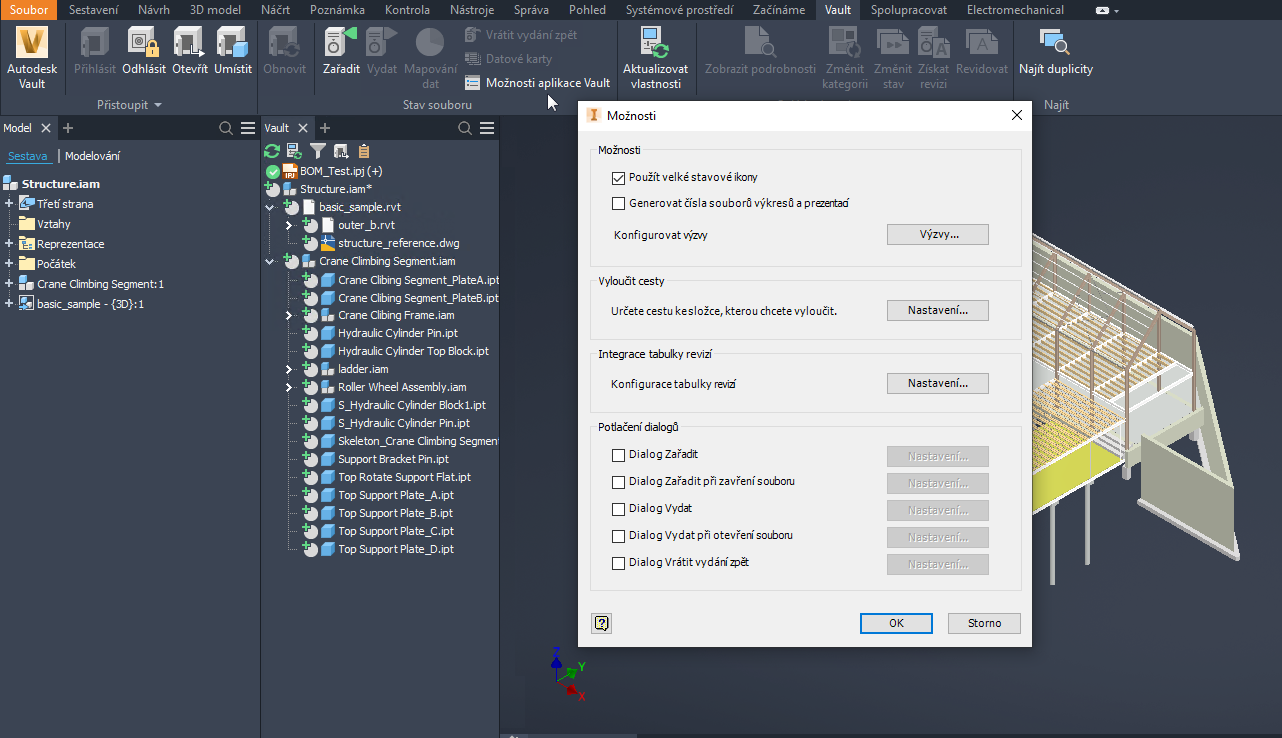Enable 'Dialog Zařadit' suppression checkbox
Screen dimensions: 1282x738
[x=618, y=455]
